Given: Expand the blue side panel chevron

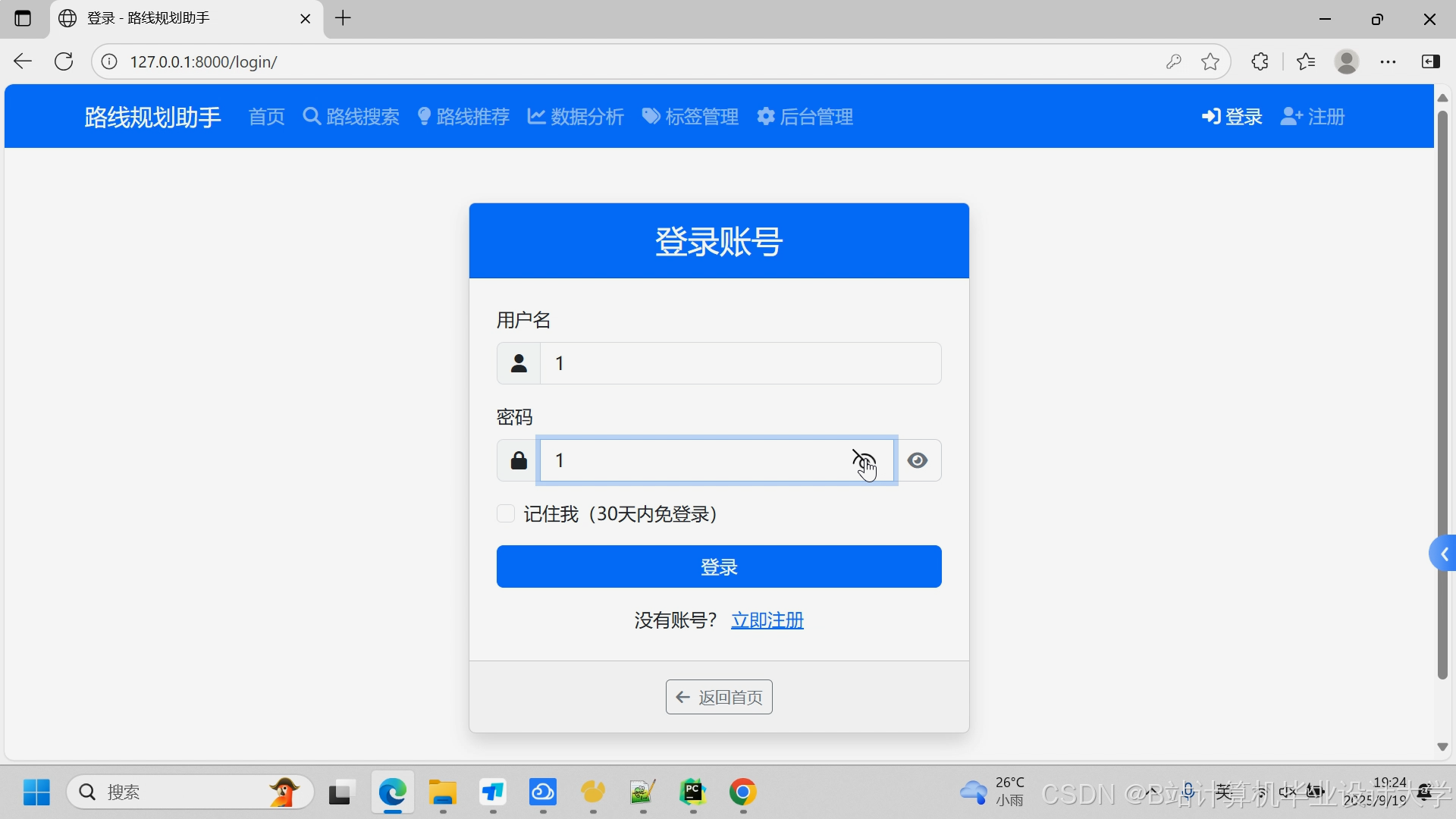Looking at the screenshot, I should [1443, 554].
